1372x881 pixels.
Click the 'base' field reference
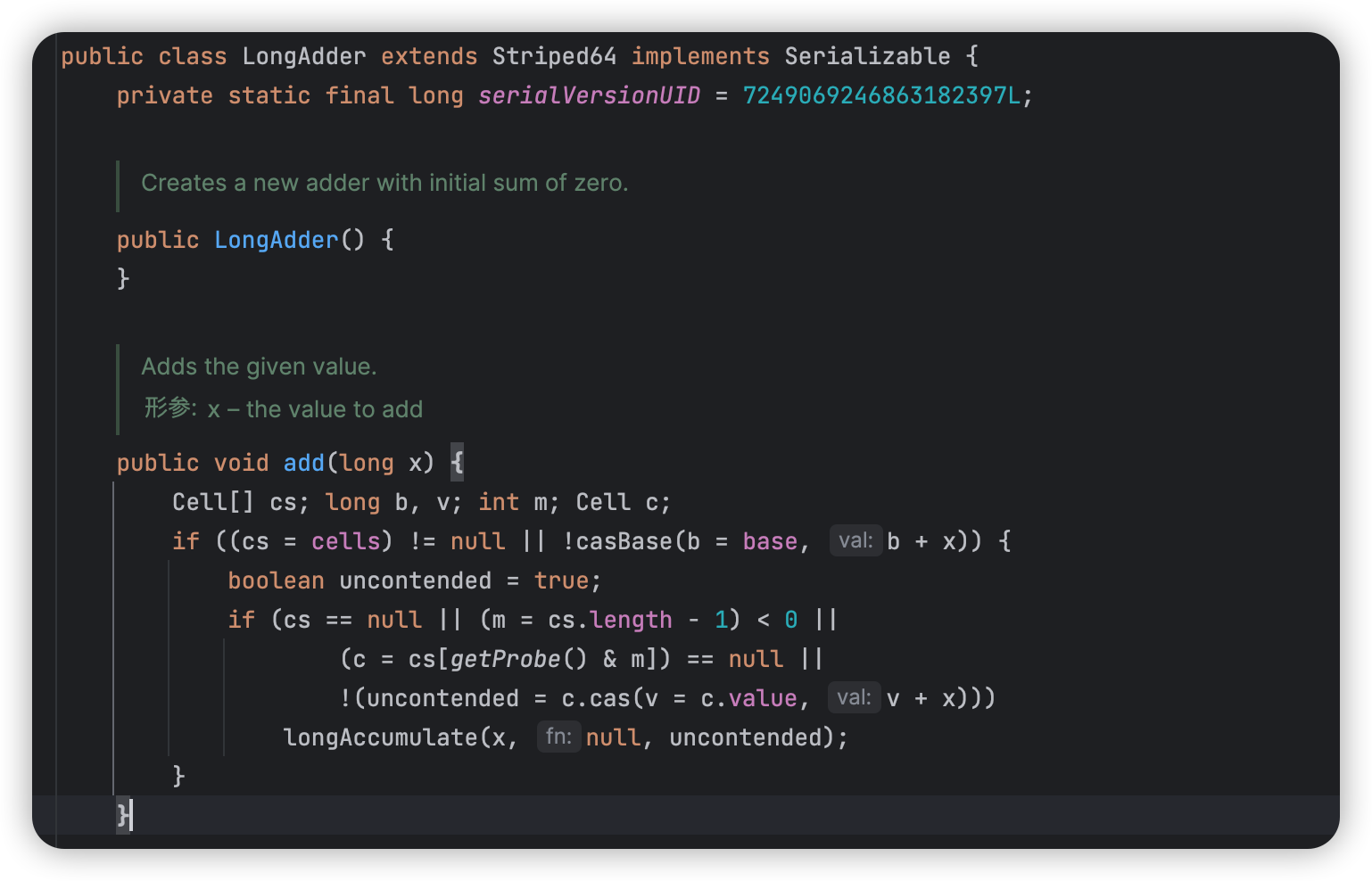pyautogui.click(x=770, y=541)
